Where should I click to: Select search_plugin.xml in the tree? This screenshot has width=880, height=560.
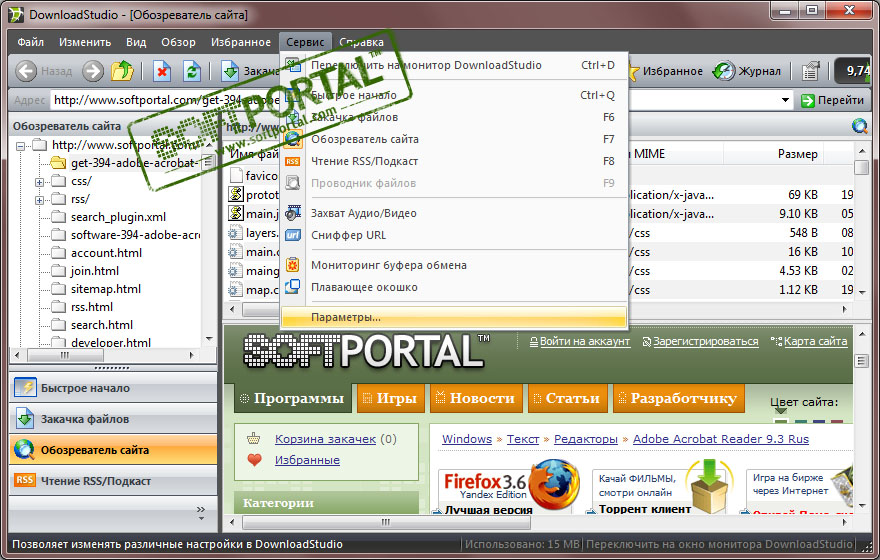point(118,217)
